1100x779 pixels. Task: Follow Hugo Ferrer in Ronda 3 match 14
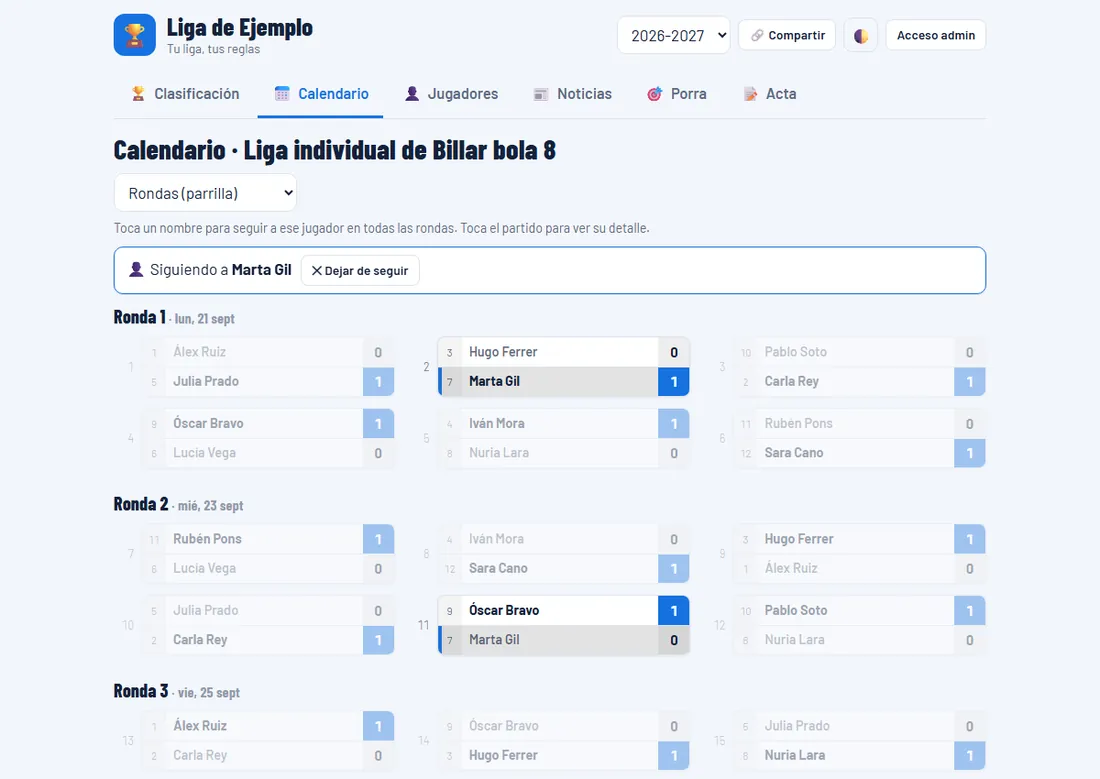click(x=503, y=755)
